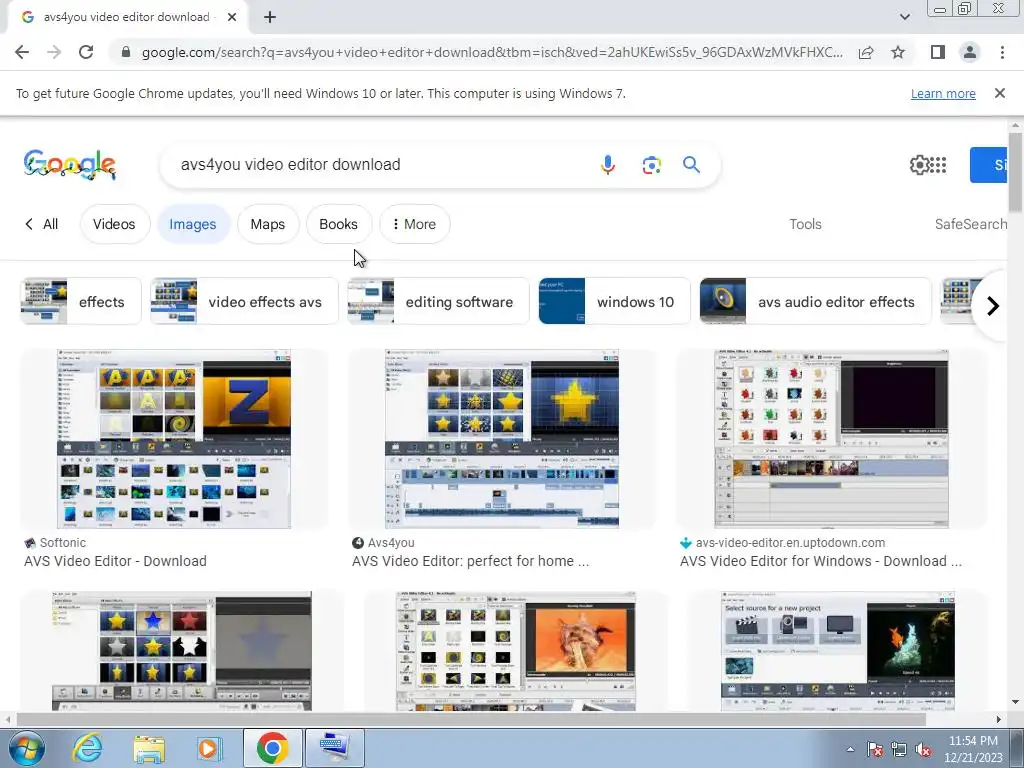The width and height of the screenshot is (1024, 768).
Task: Click Learn more about Chrome updates
Action: tap(943, 93)
